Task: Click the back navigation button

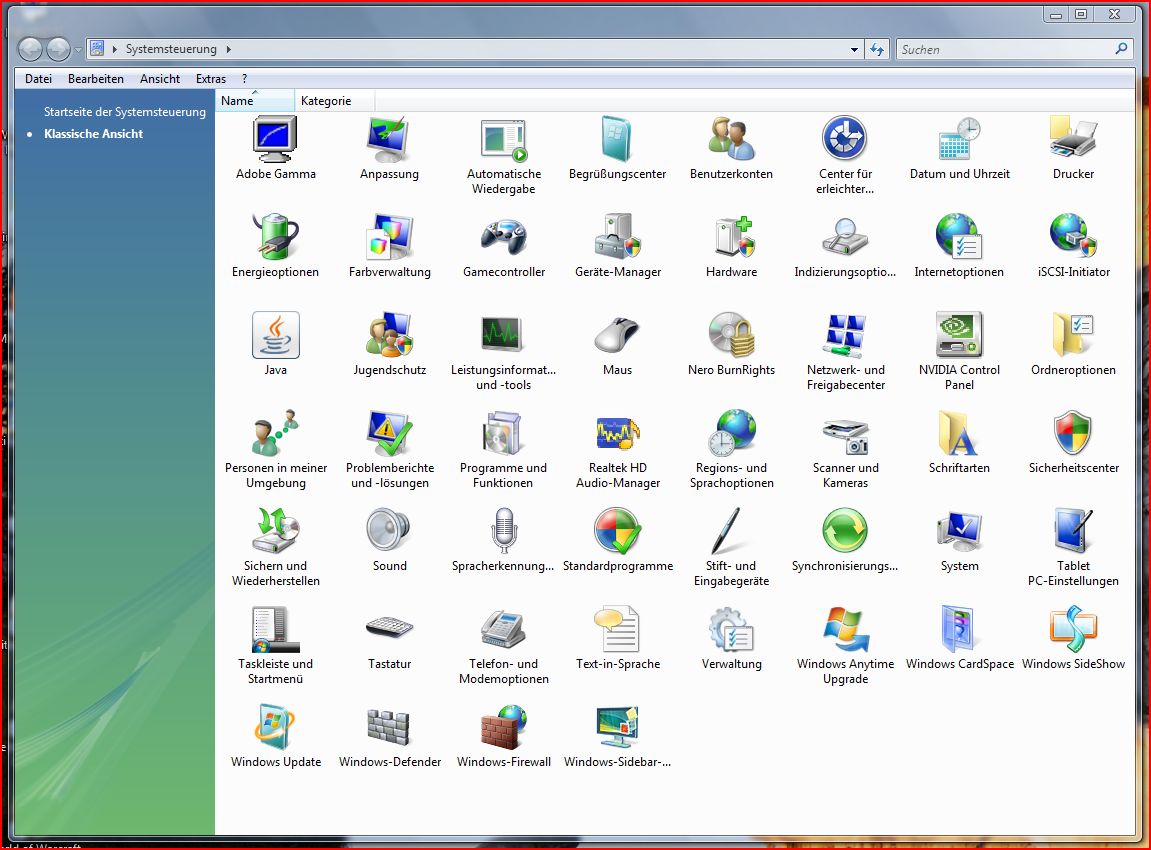Action: click(x=30, y=49)
